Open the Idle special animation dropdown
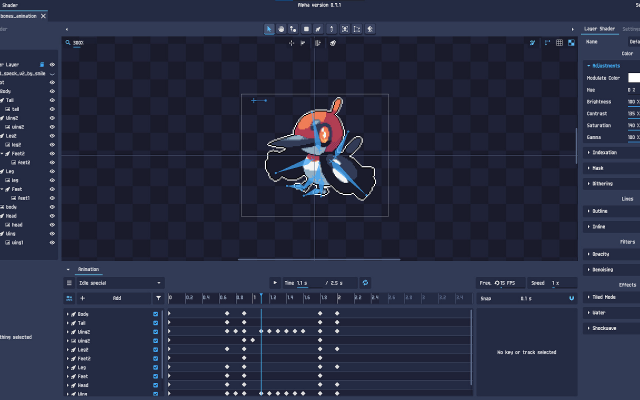Viewport: 640px width, 400px height. (x=120, y=283)
